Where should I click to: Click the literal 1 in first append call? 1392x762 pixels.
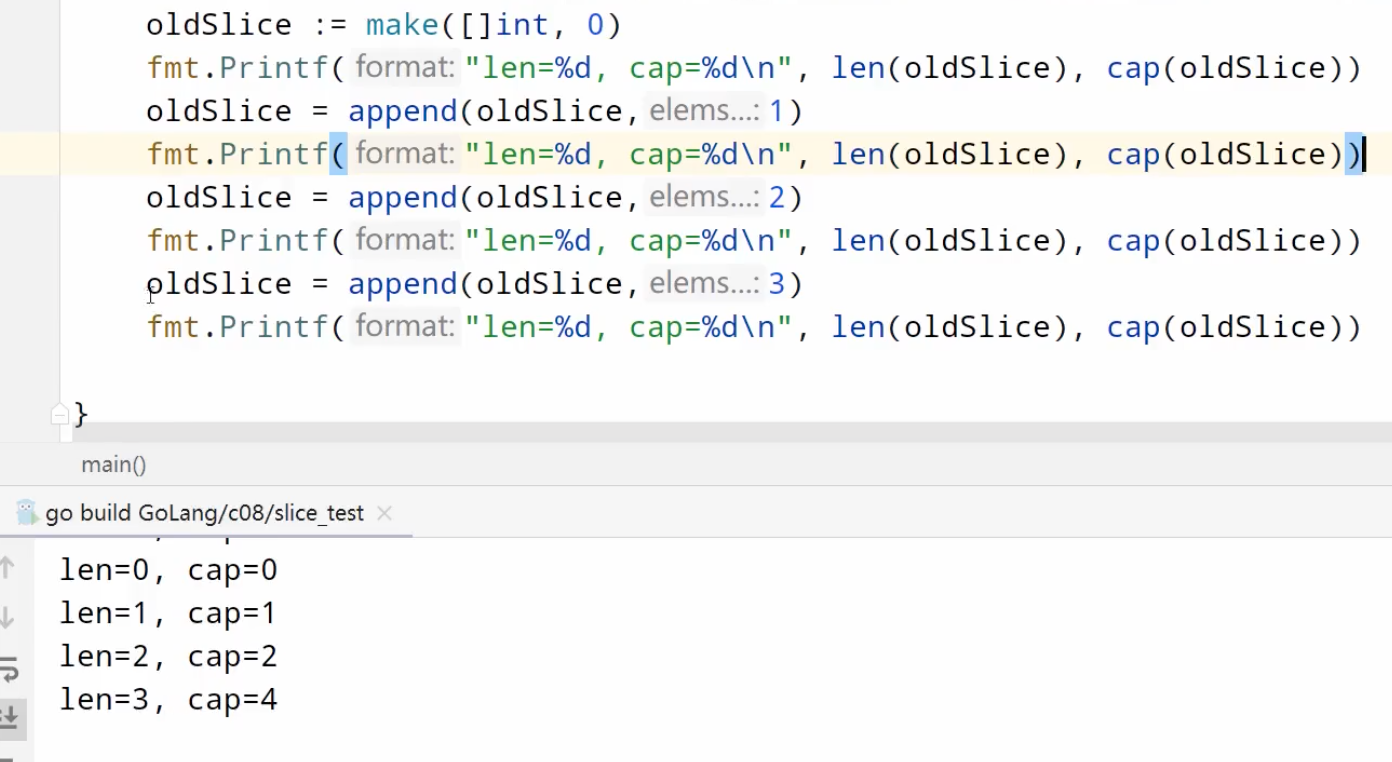tap(776, 111)
